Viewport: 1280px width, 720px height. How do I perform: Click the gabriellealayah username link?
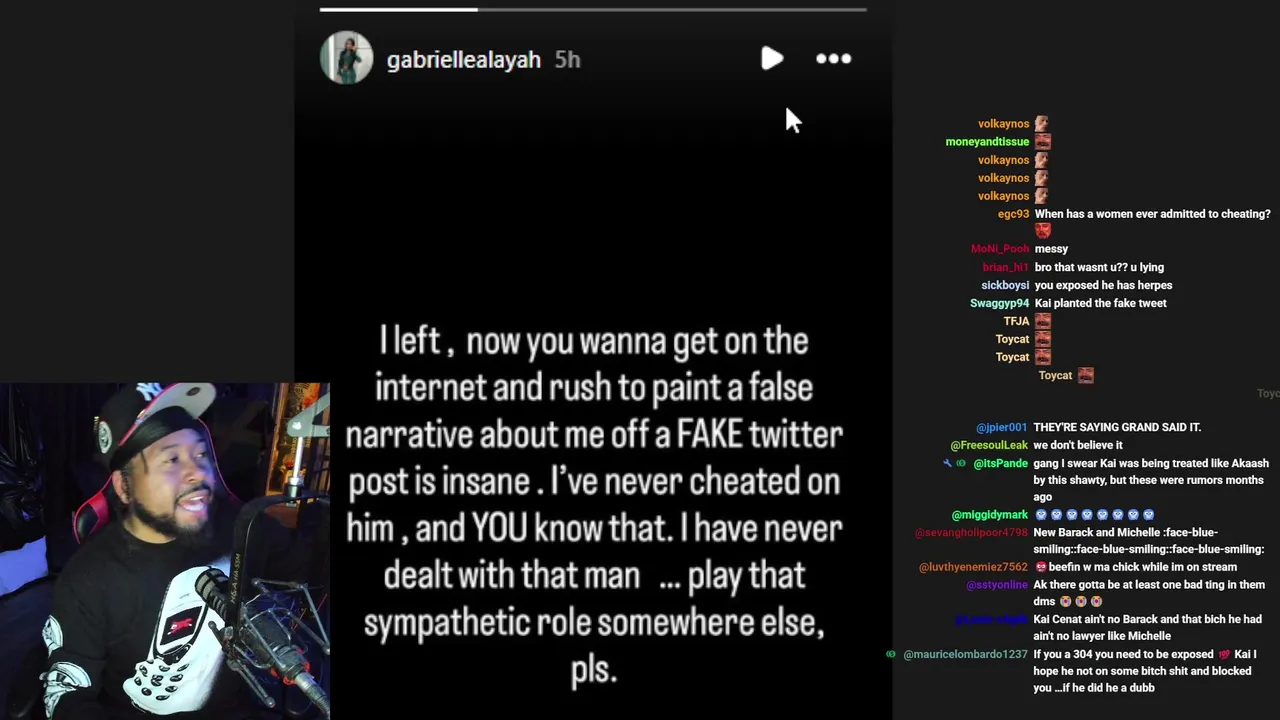[463, 60]
